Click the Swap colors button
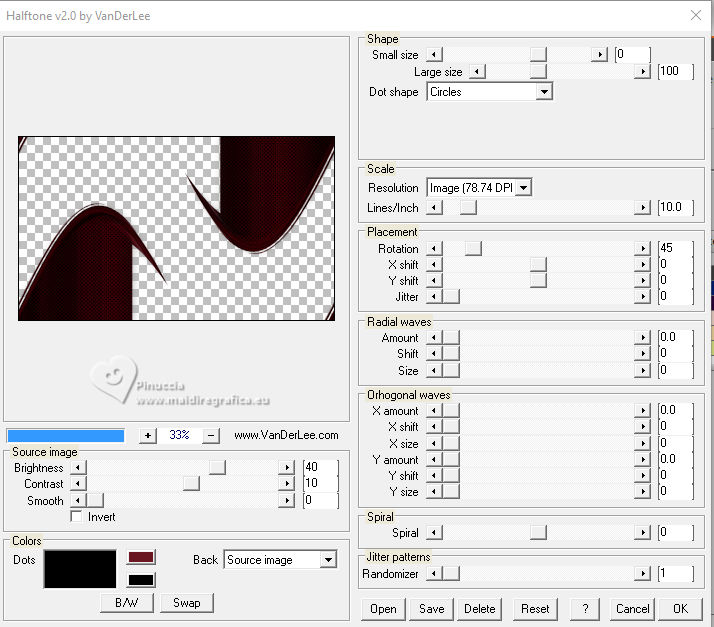Image resolution: width=714 pixels, height=627 pixels. coord(187,603)
